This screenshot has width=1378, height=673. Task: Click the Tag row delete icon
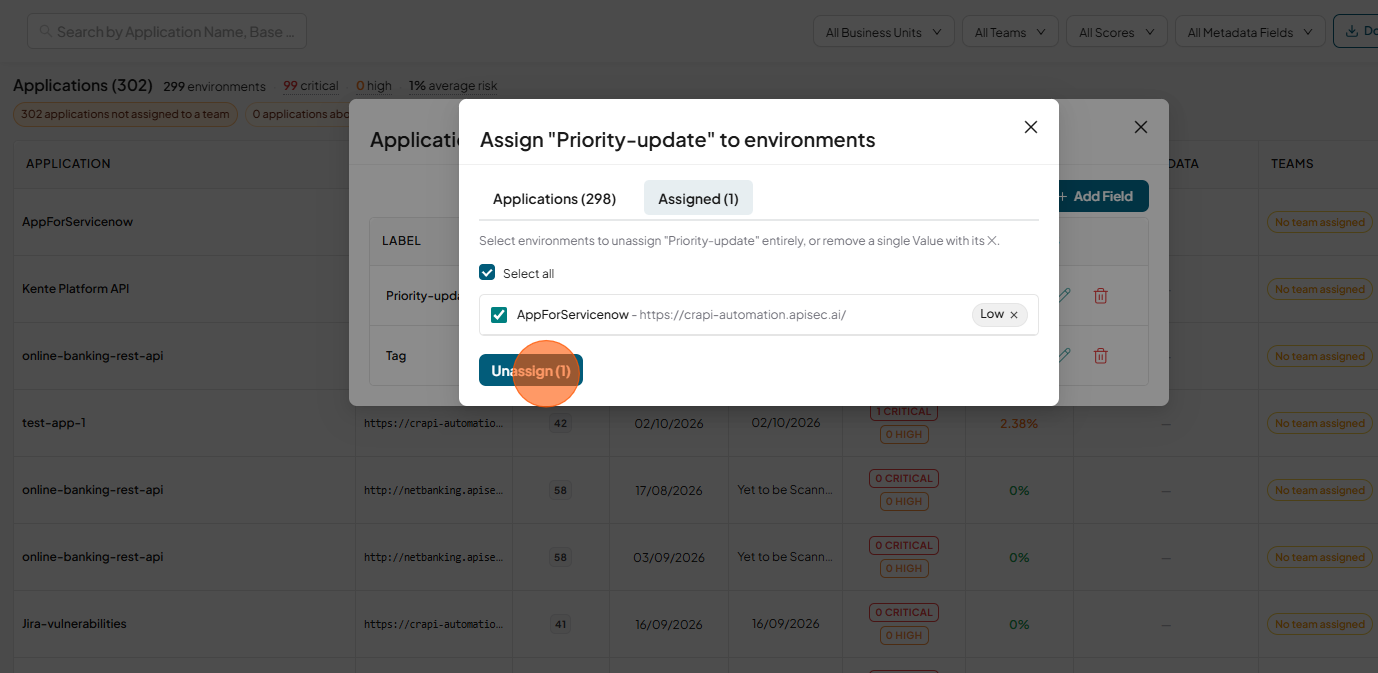click(1100, 355)
